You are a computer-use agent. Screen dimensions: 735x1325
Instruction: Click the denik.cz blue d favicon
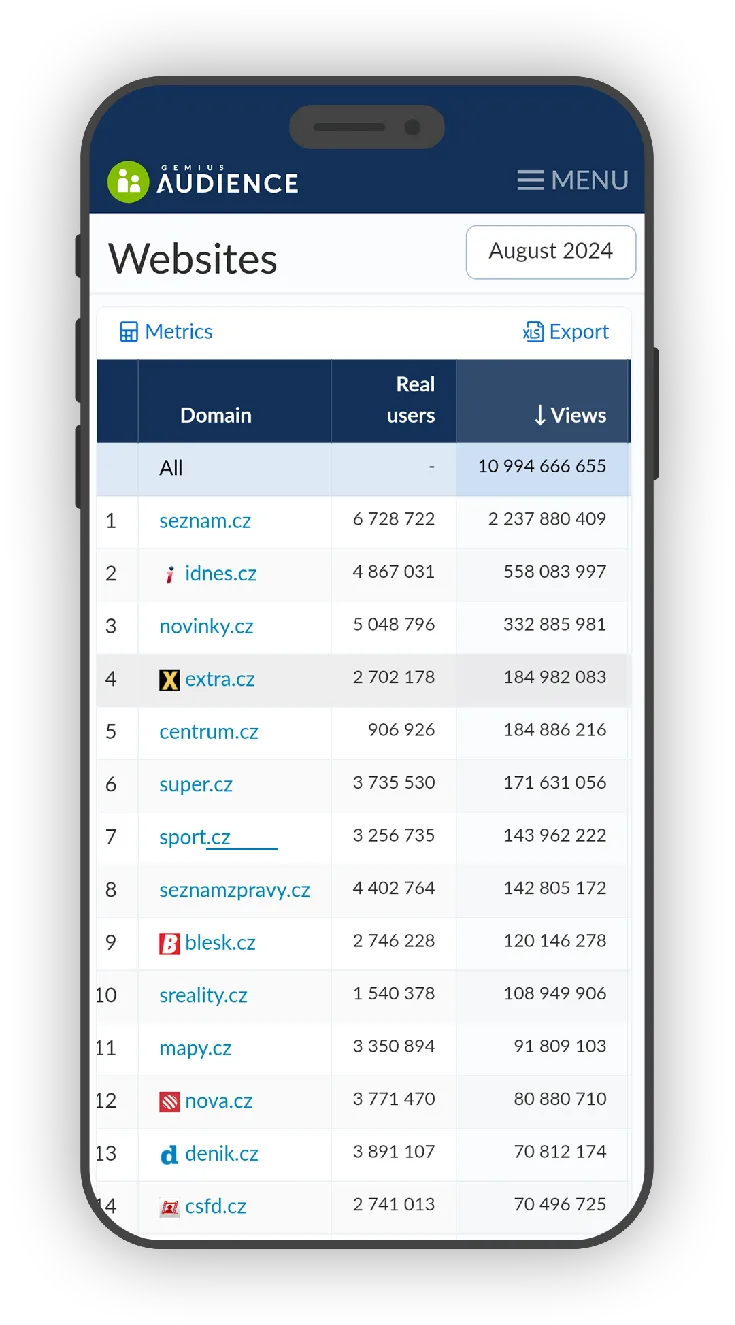pyautogui.click(x=169, y=1155)
